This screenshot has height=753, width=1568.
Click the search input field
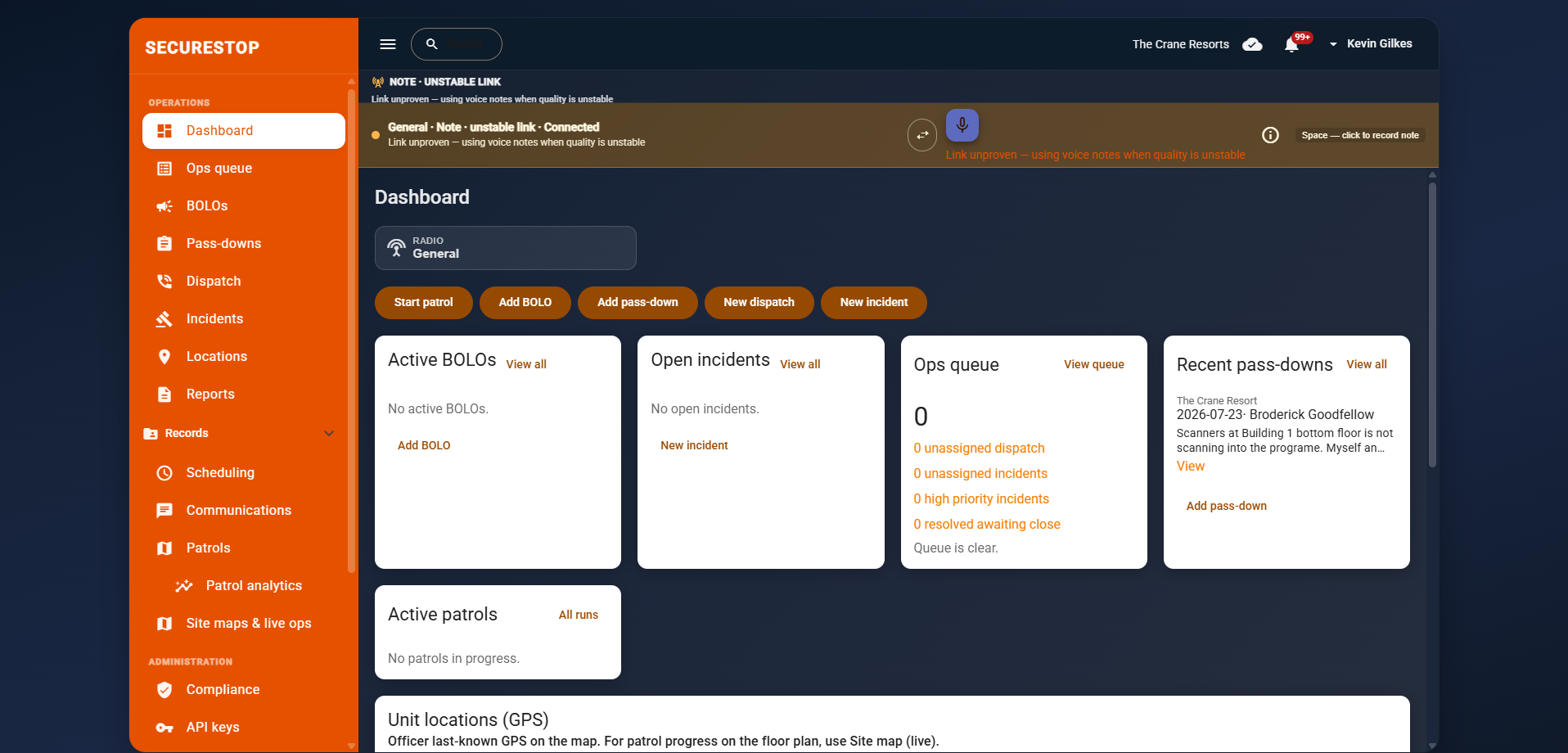pyautogui.click(x=457, y=44)
